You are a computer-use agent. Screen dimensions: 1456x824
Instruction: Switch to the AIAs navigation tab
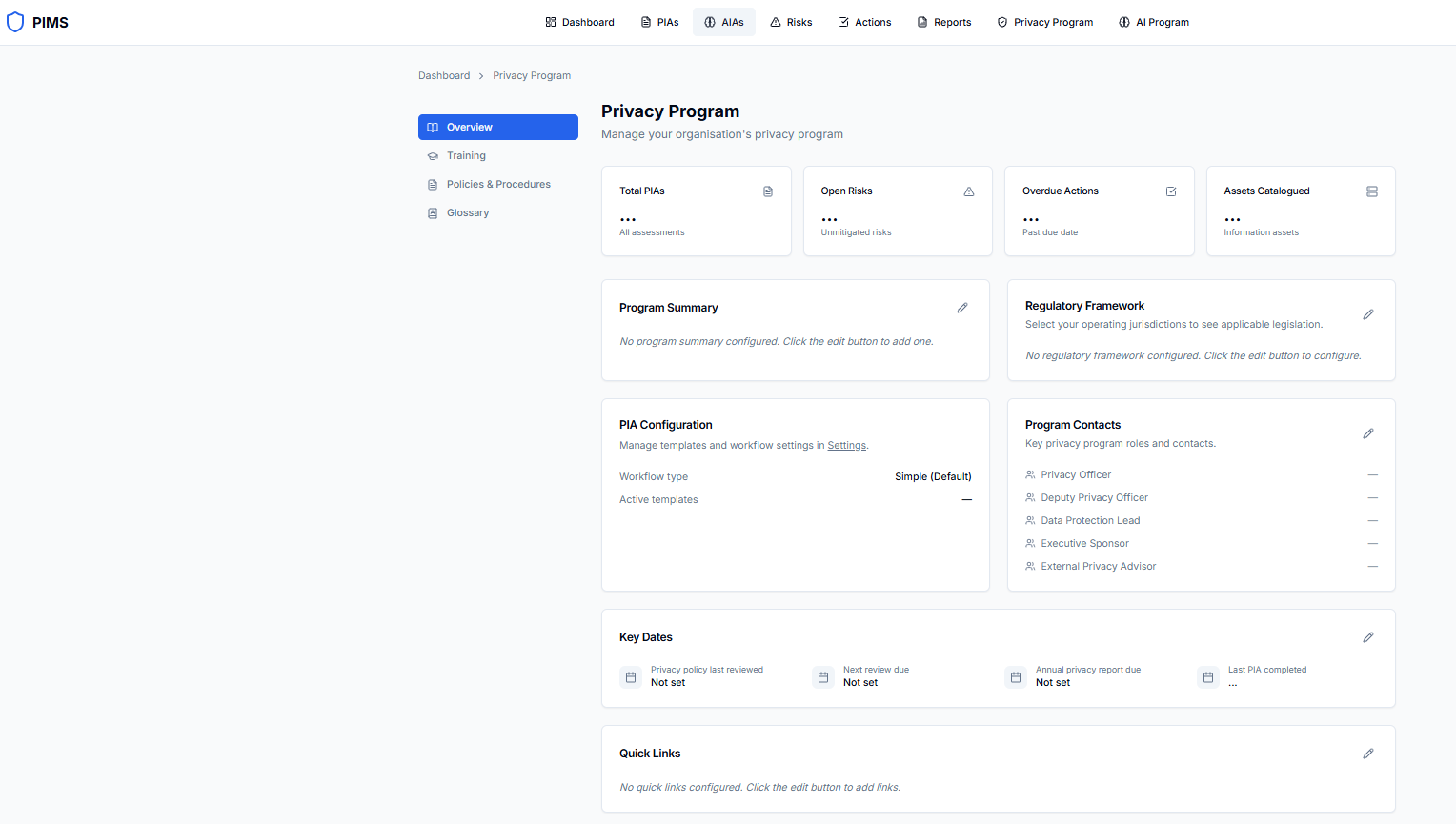click(x=724, y=22)
